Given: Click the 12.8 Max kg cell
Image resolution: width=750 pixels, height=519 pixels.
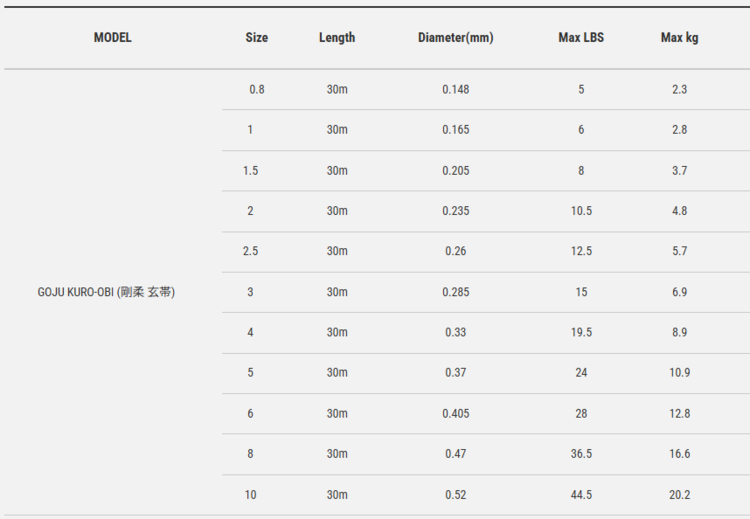Looking at the screenshot, I should click(x=680, y=413).
